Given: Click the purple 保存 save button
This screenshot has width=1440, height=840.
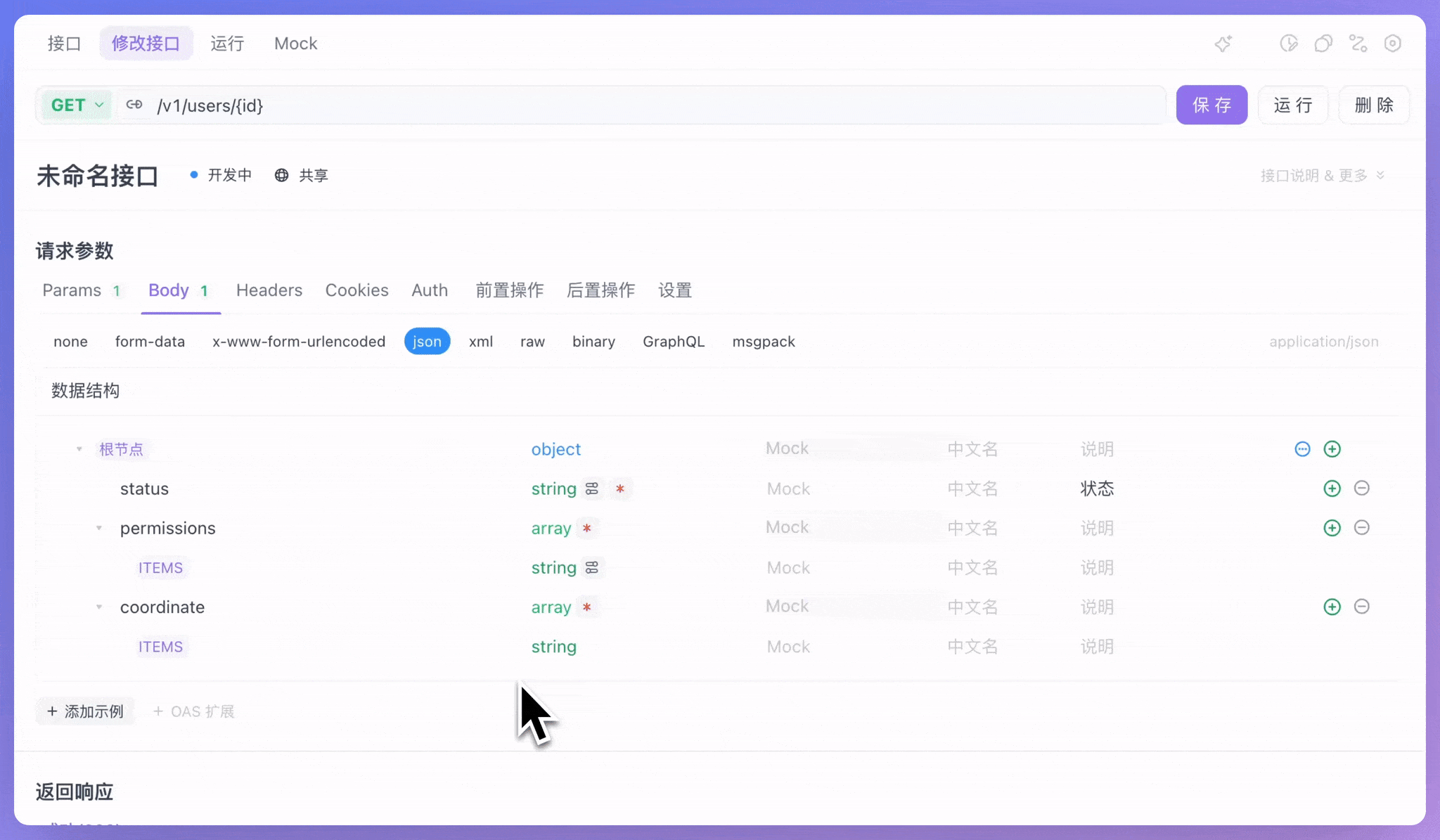Looking at the screenshot, I should pos(1211,105).
